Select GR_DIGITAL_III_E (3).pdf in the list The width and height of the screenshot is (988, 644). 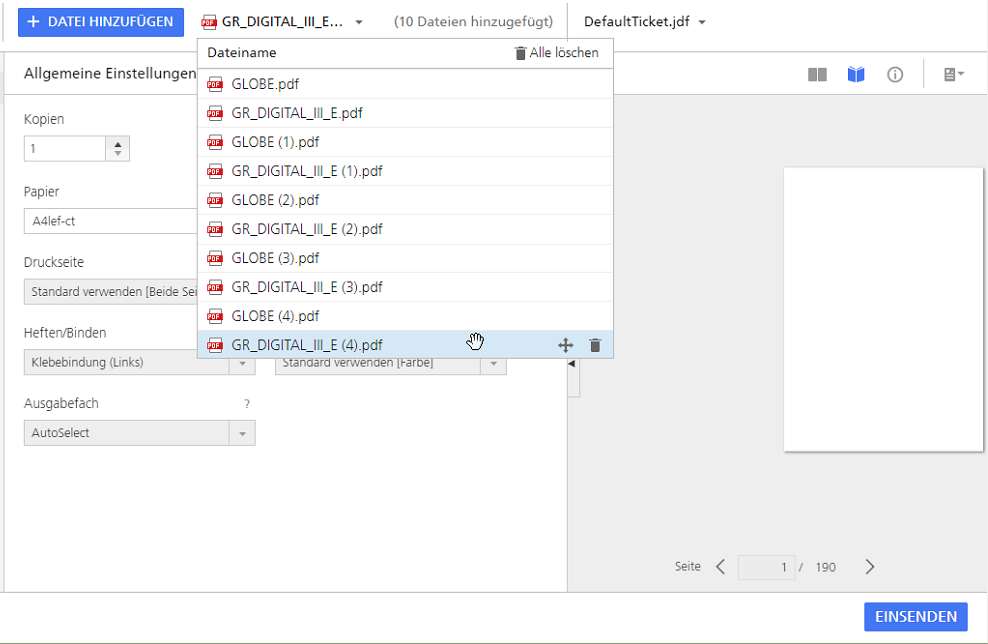coord(405,287)
